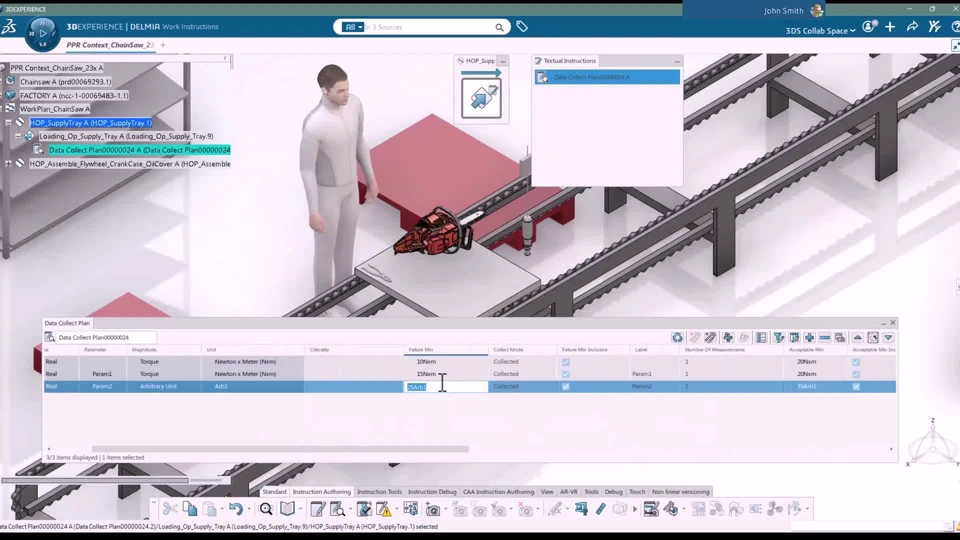The width and height of the screenshot is (960, 540).
Task: Select WorkPlan_ChainSaw A in the tree
Action: tap(54, 108)
